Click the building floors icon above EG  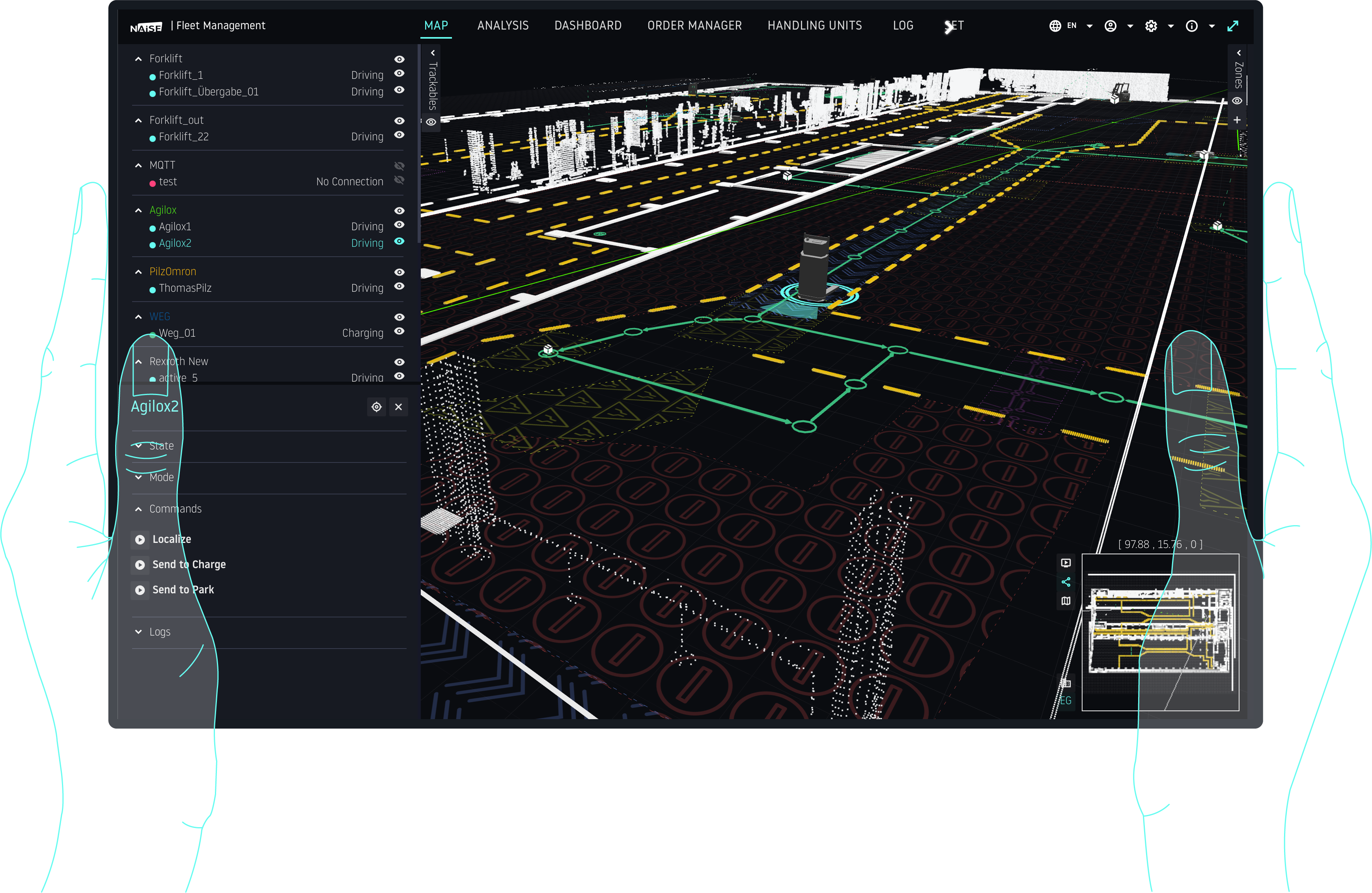[1065, 684]
